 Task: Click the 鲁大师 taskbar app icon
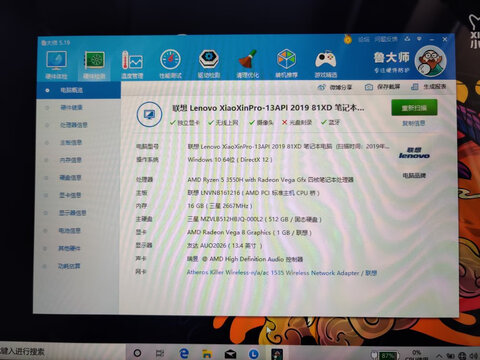coord(277,354)
